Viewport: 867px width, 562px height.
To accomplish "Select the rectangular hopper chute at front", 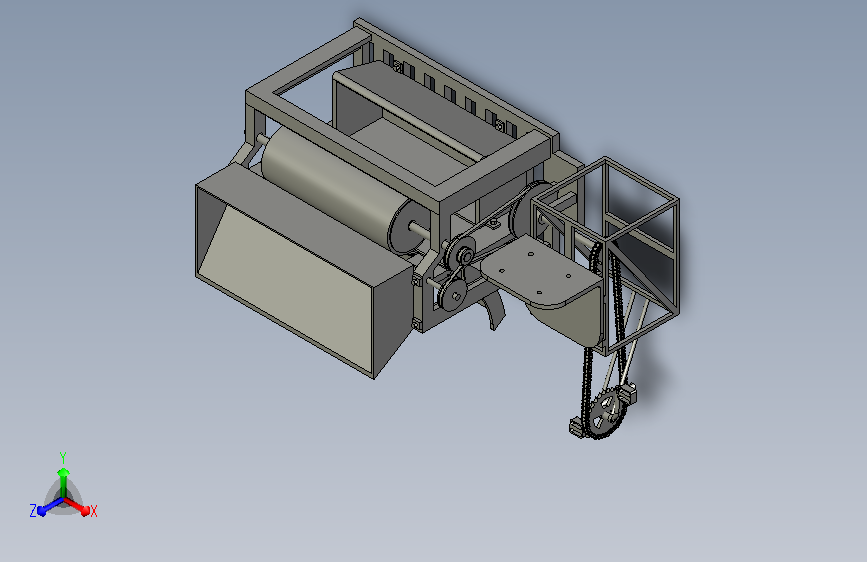I will (303, 271).
